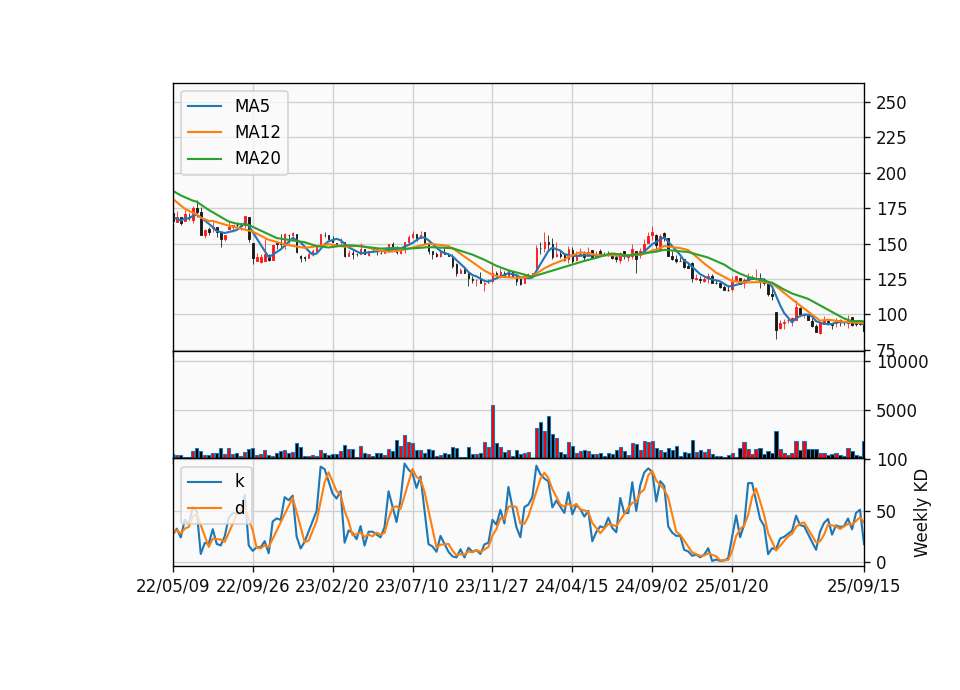Click the blue MA5 legend line sample
Screen dimensions: 960x690
click(204, 106)
